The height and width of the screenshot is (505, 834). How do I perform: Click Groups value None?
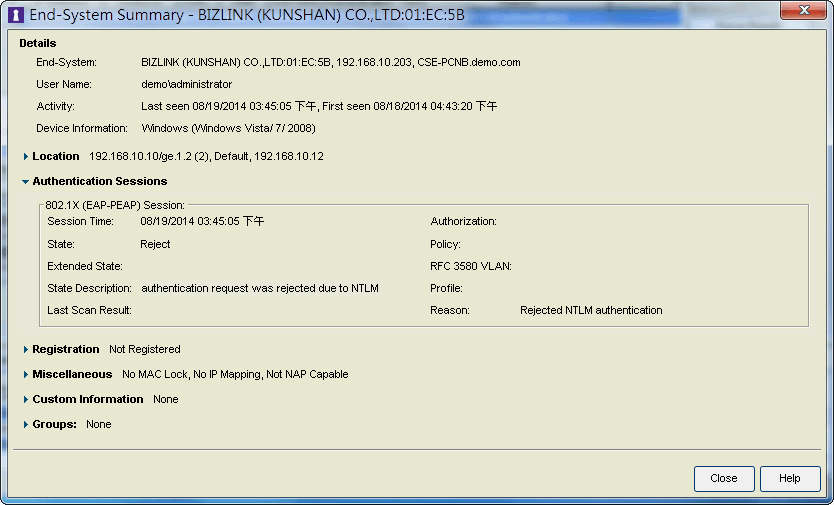[x=98, y=425]
